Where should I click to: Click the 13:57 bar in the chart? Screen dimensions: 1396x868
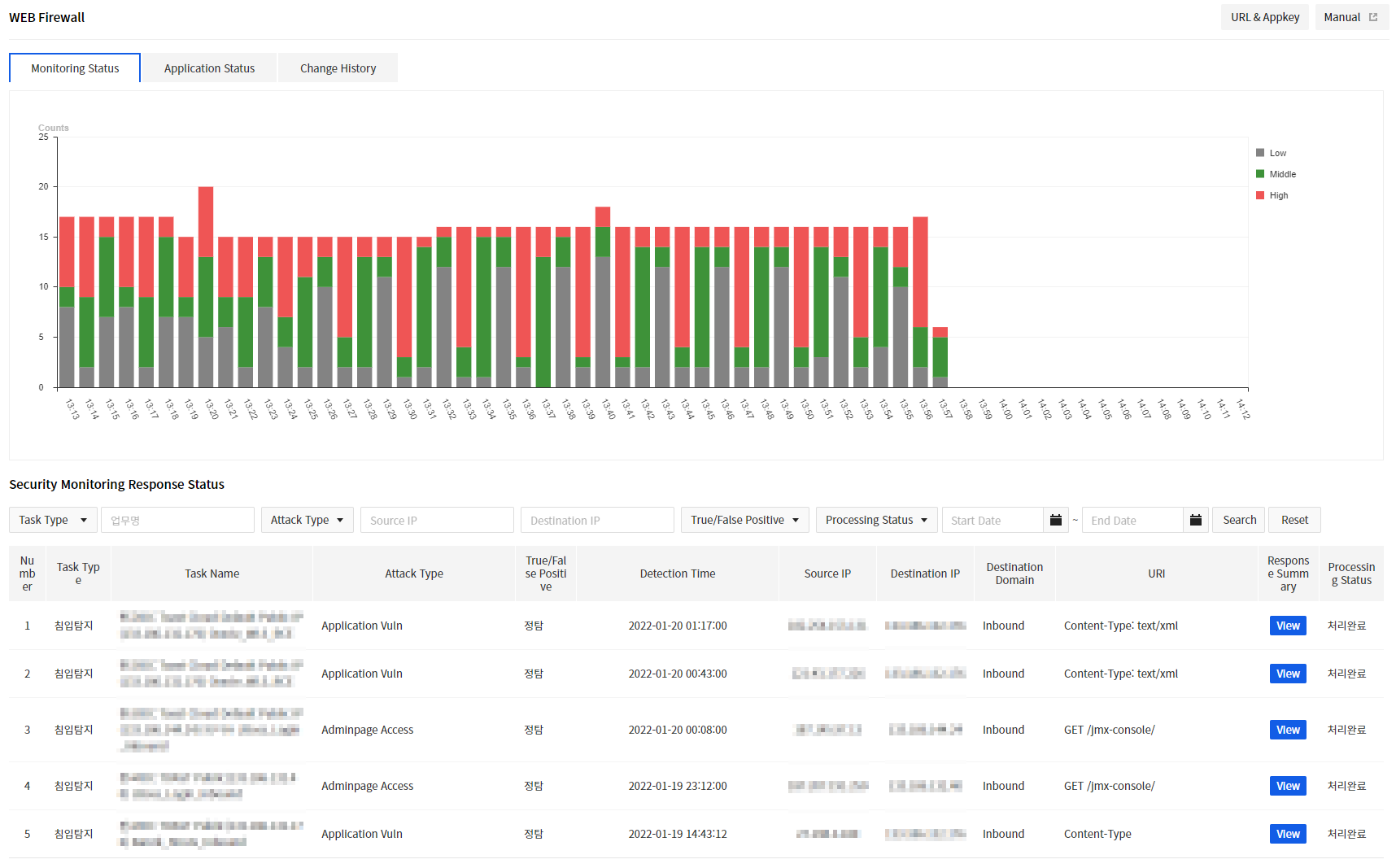coord(940,357)
